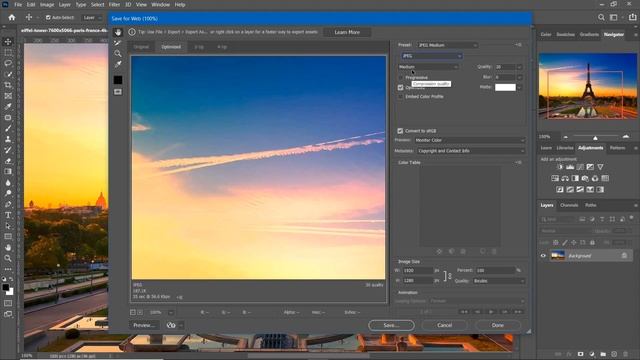This screenshot has width=640, height=360.
Task: Add a Levels adjustment
Action: pyautogui.click(x=570, y=167)
